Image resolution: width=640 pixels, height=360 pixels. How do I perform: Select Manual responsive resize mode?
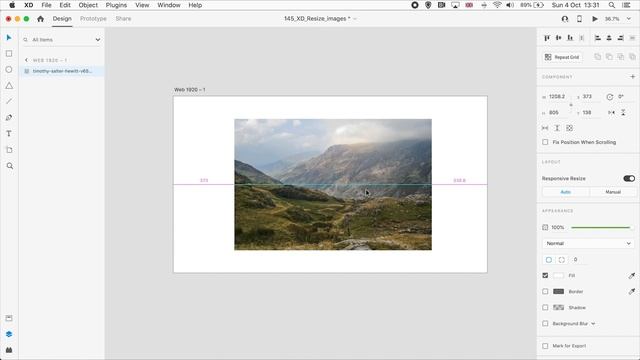(x=613, y=192)
